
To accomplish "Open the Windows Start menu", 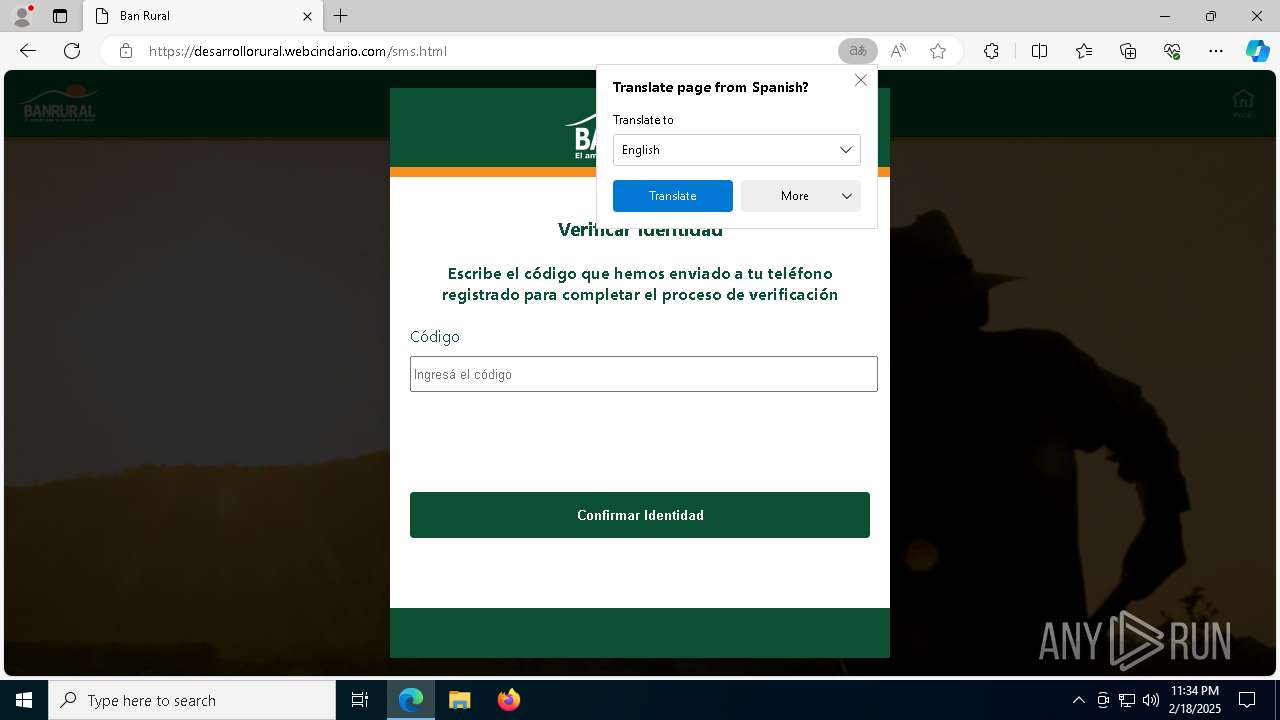I will (x=24, y=700).
